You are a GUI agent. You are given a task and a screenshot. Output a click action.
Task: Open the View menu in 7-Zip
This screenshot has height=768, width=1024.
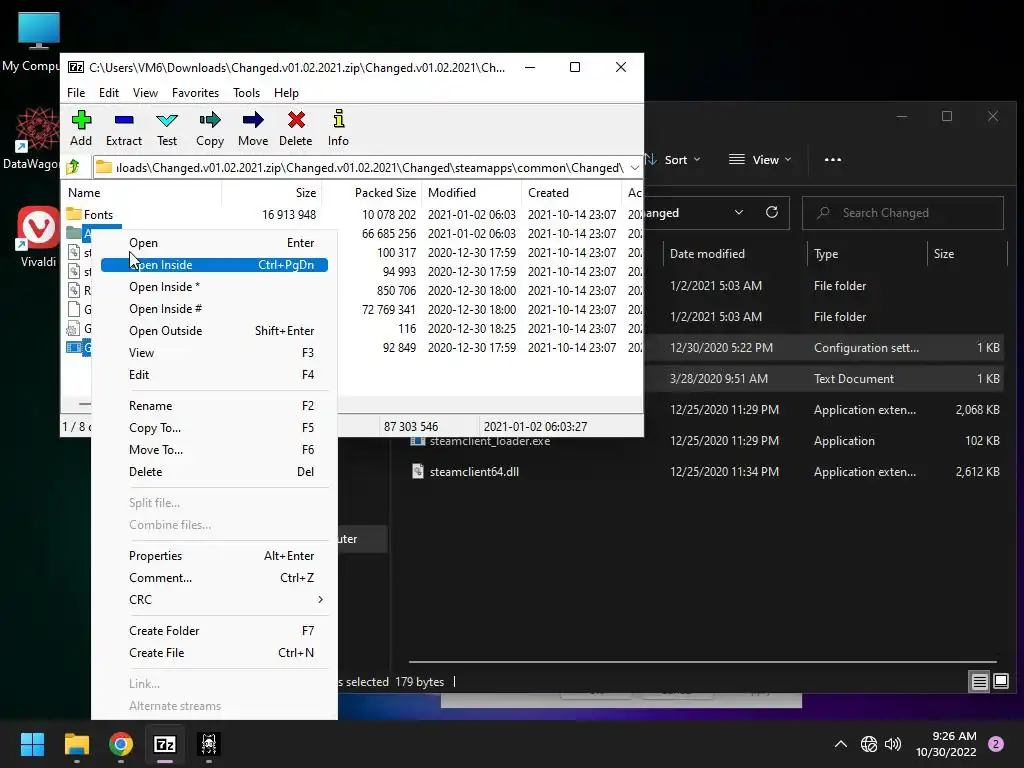click(x=145, y=93)
